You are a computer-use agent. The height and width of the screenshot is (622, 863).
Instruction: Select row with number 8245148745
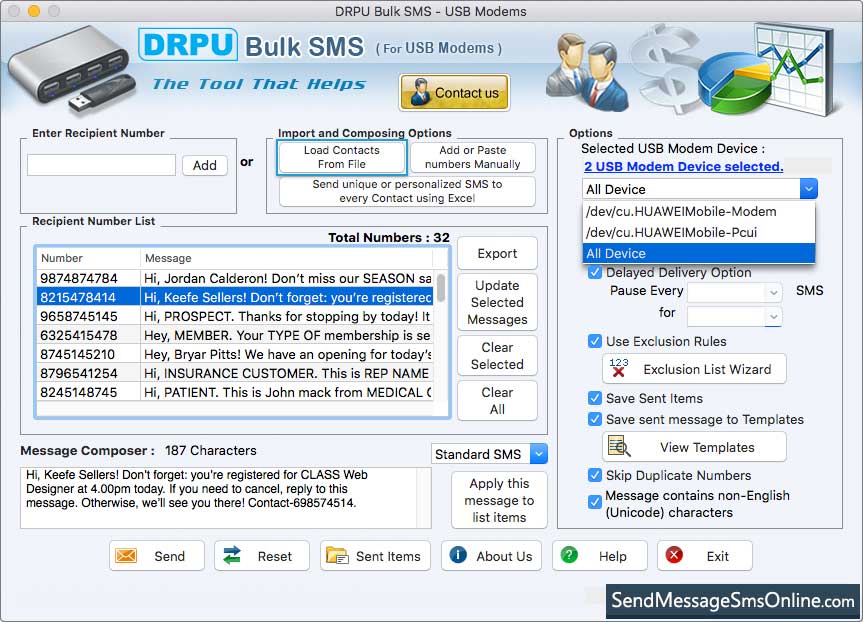pyautogui.click(x=236, y=392)
